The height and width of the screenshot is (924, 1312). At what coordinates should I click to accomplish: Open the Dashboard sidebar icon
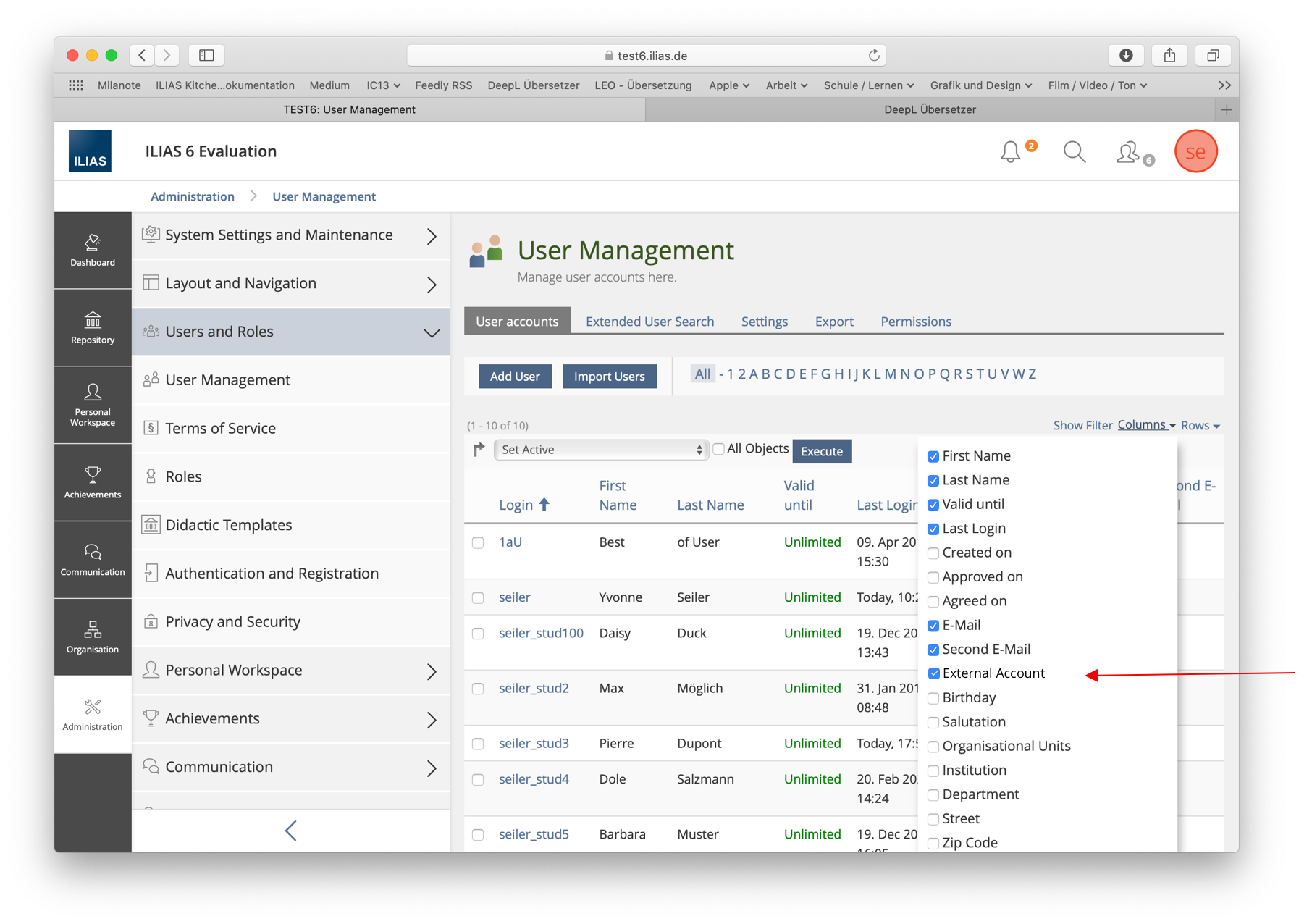93,250
